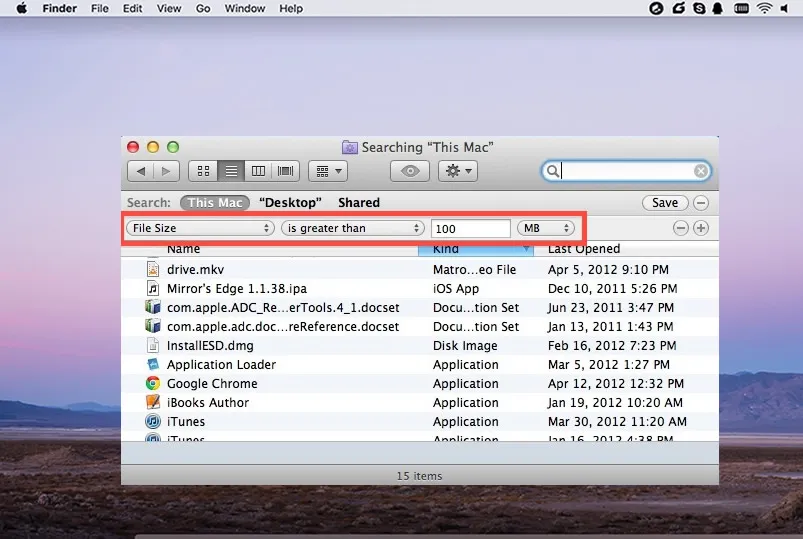The width and height of the screenshot is (803, 539).
Task: Open the Go menu in menu bar
Action: point(203,8)
